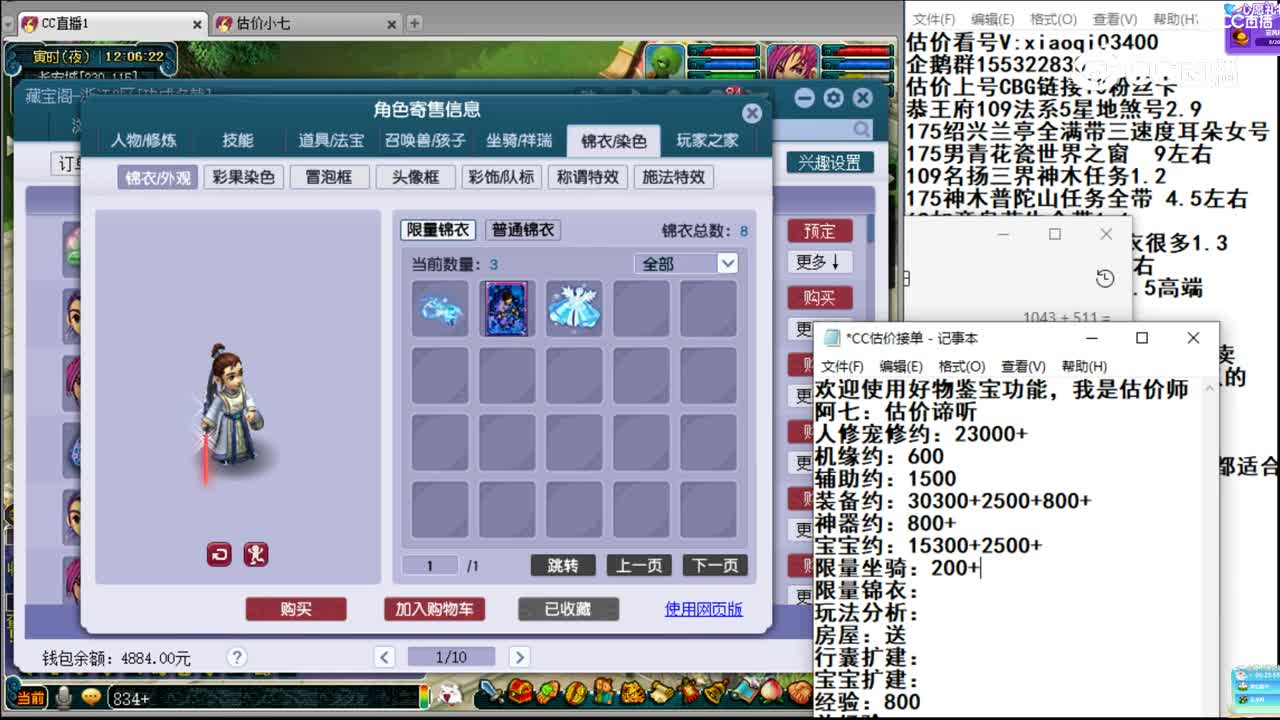Select the white winged dress costume

(x=574, y=308)
